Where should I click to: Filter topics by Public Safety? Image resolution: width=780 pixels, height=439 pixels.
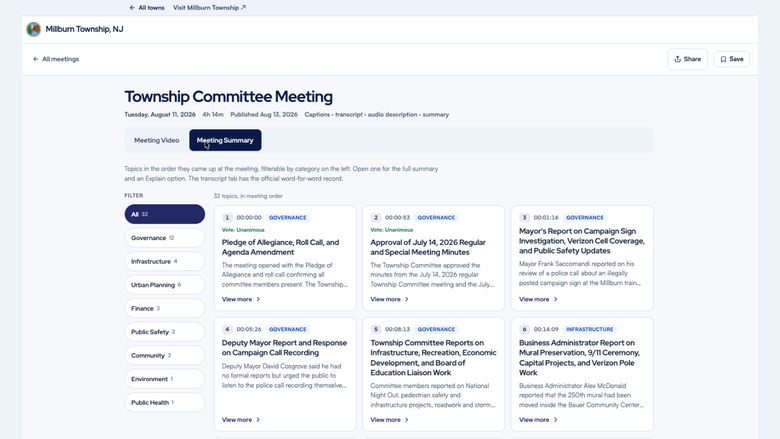(x=165, y=332)
